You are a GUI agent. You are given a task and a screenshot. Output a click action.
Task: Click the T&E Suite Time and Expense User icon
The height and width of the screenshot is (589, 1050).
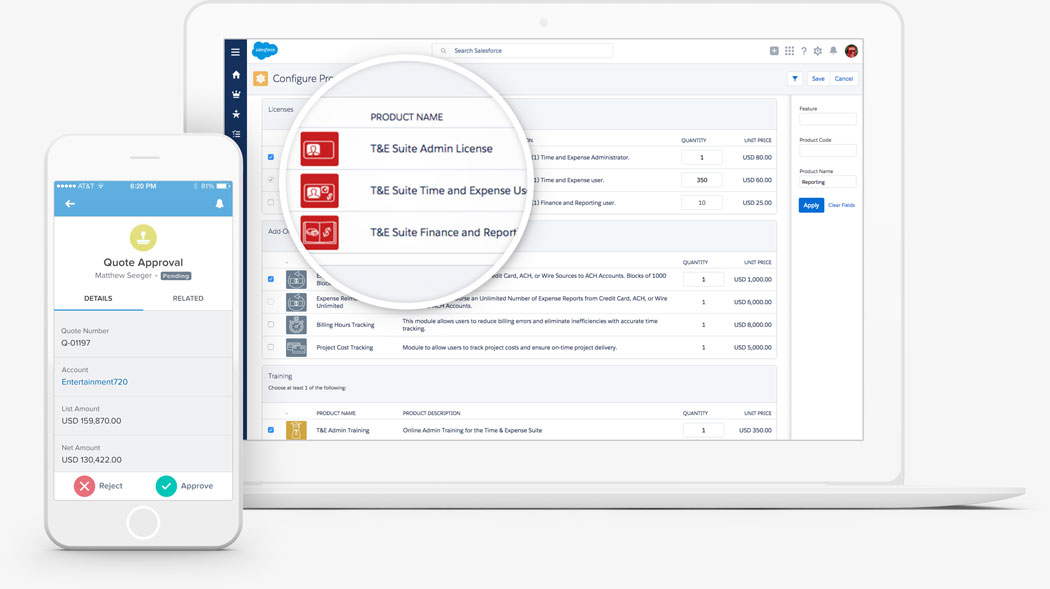pyautogui.click(x=319, y=191)
